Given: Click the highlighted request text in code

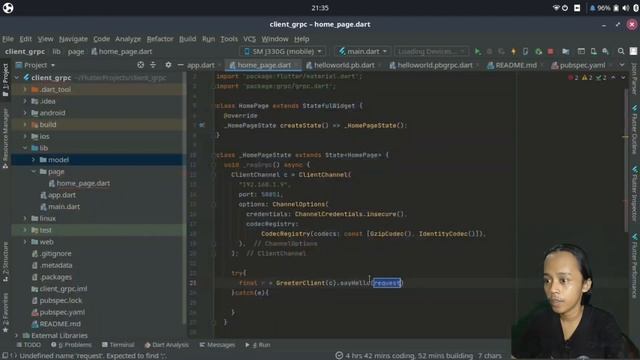Looking at the screenshot, I should [x=387, y=283].
